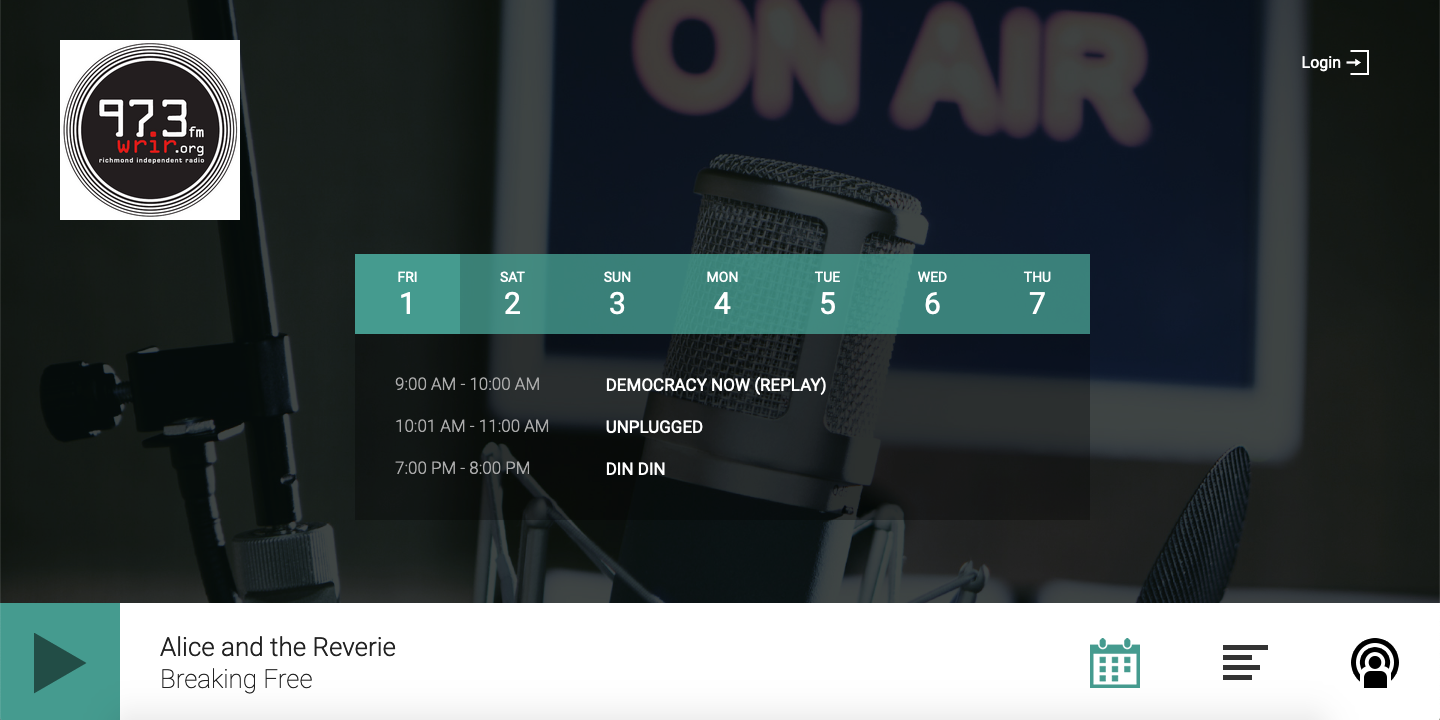Open the schedule calendar icon
Screen dimensions: 1440x720
pyautogui.click(x=1114, y=662)
